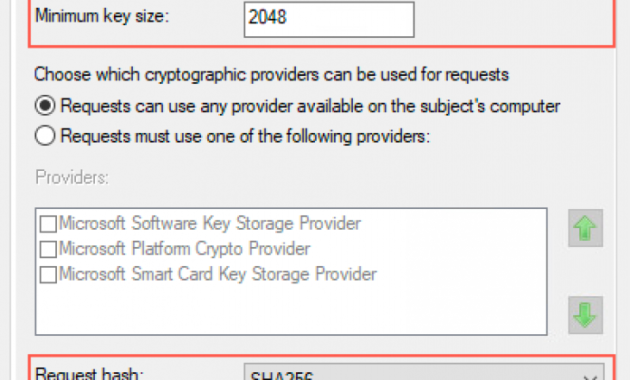The height and width of the screenshot is (380, 630).
Task: Enable Microsoft Smart Card Key Storage Provider
Action: [x=48, y=275]
